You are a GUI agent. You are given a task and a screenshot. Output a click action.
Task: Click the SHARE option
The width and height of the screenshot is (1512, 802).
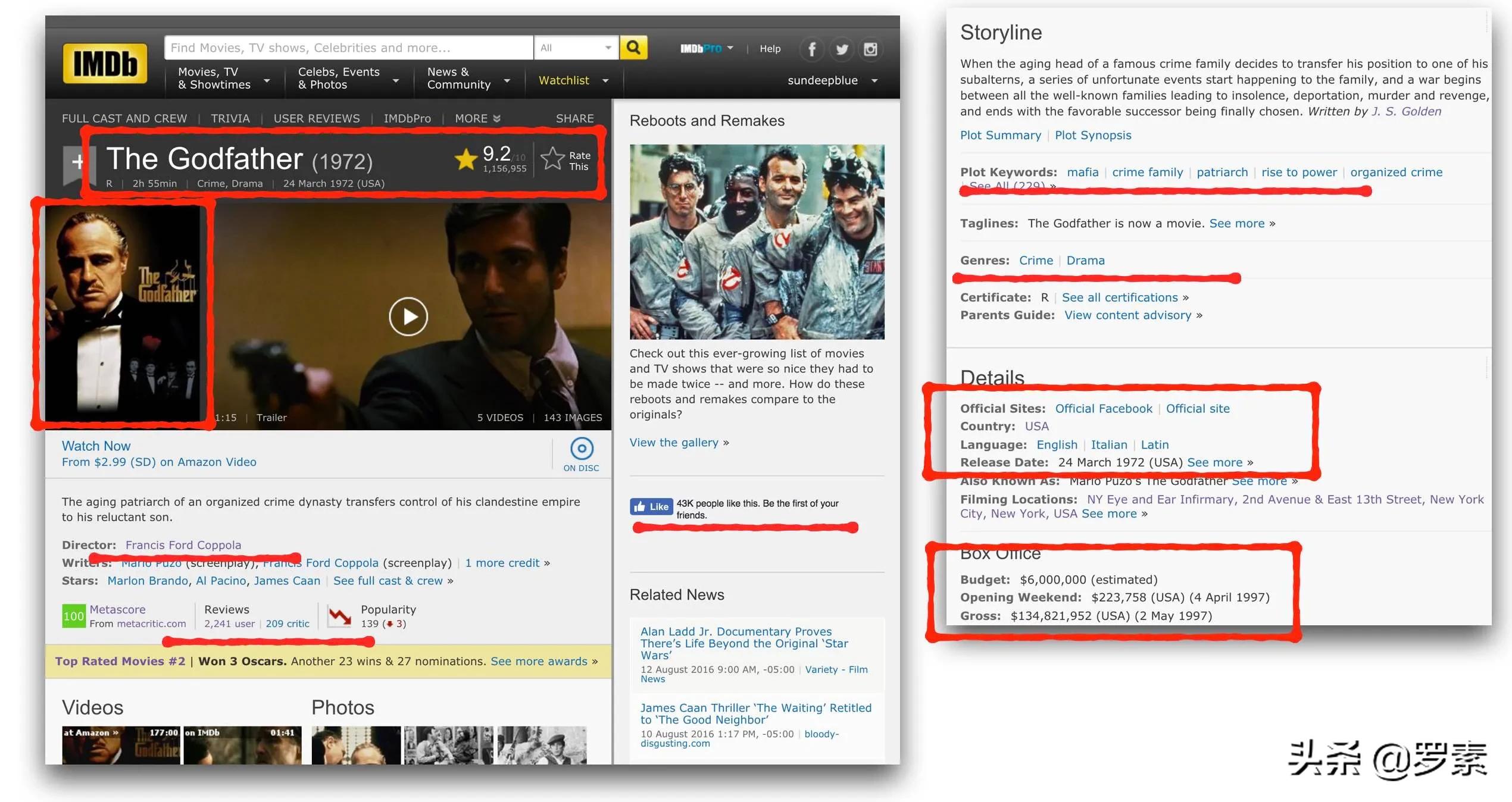pos(574,118)
